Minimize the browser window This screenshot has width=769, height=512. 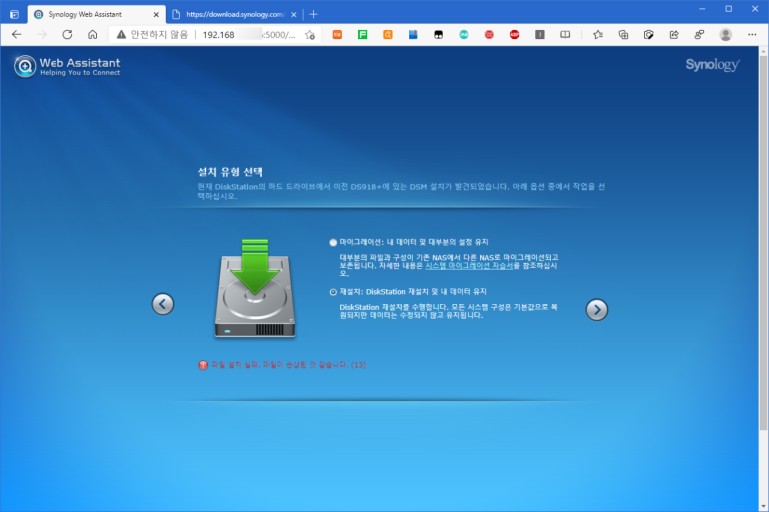tap(702, 9)
